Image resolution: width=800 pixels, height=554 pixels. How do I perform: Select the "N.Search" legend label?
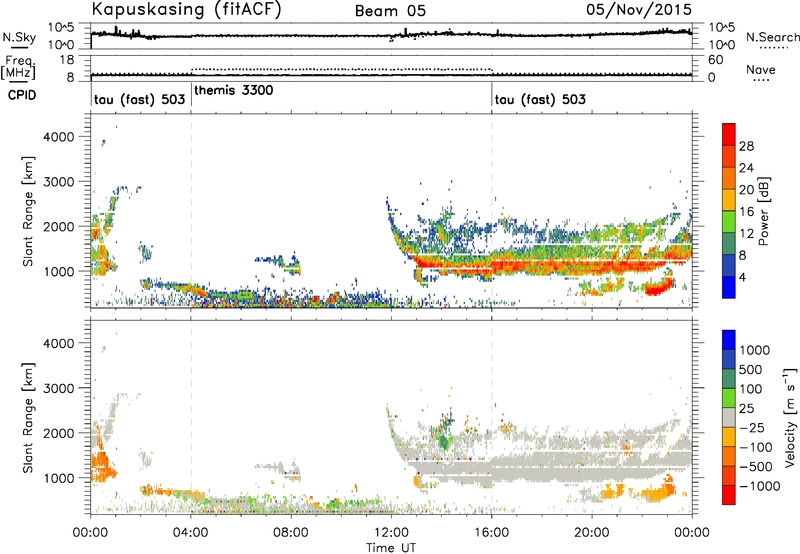click(773, 37)
